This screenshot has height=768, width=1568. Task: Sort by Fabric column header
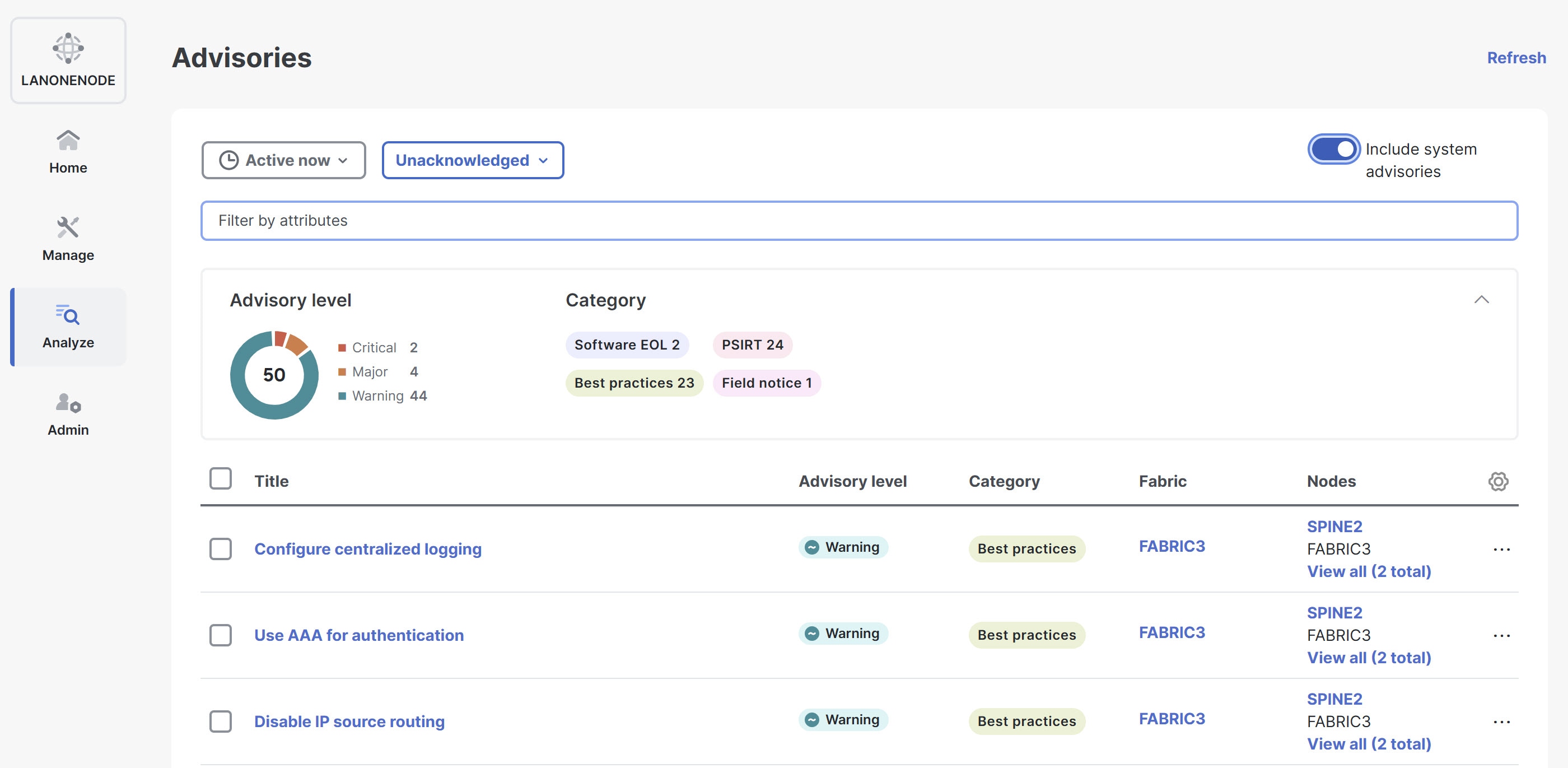pos(1162,481)
